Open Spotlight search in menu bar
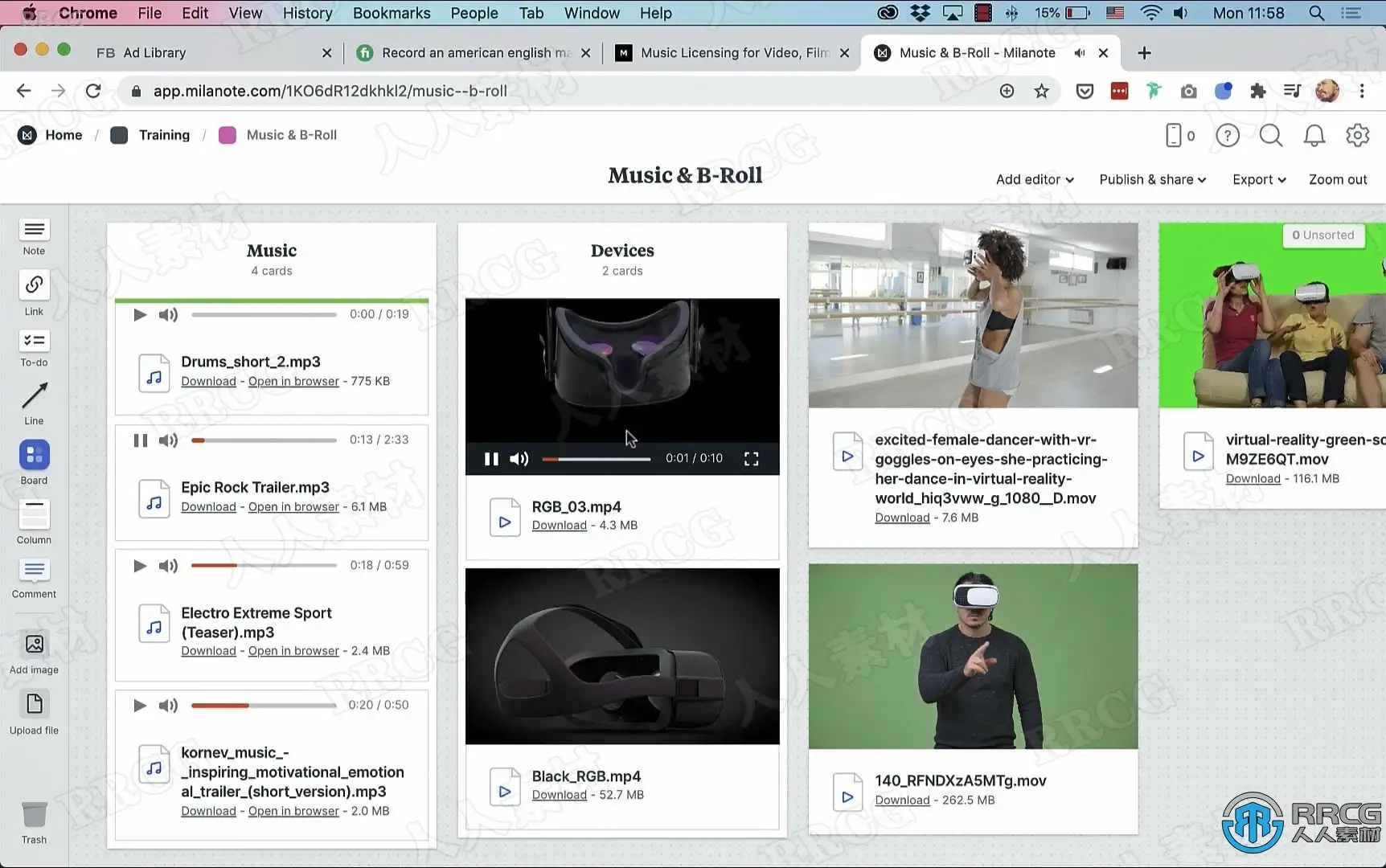This screenshot has height=868, width=1386. tap(1316, 13)
